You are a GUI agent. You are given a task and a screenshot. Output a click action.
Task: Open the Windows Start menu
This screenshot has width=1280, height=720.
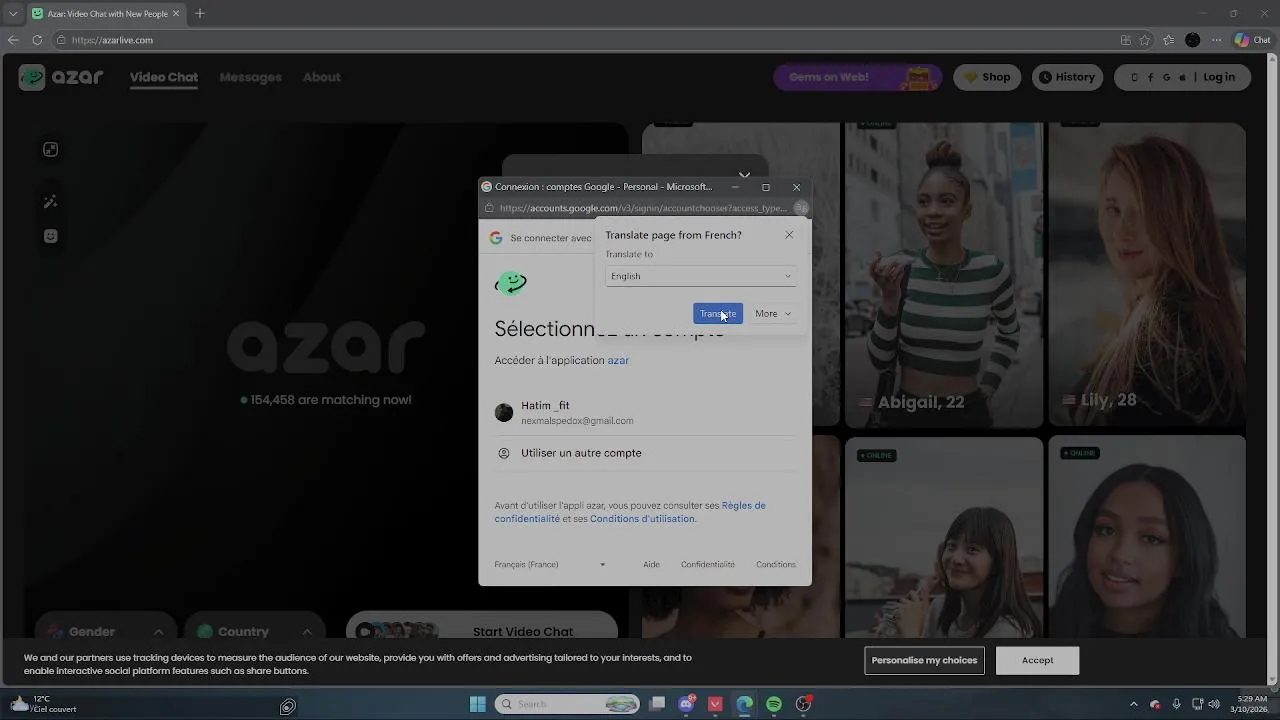pos(477,704)
